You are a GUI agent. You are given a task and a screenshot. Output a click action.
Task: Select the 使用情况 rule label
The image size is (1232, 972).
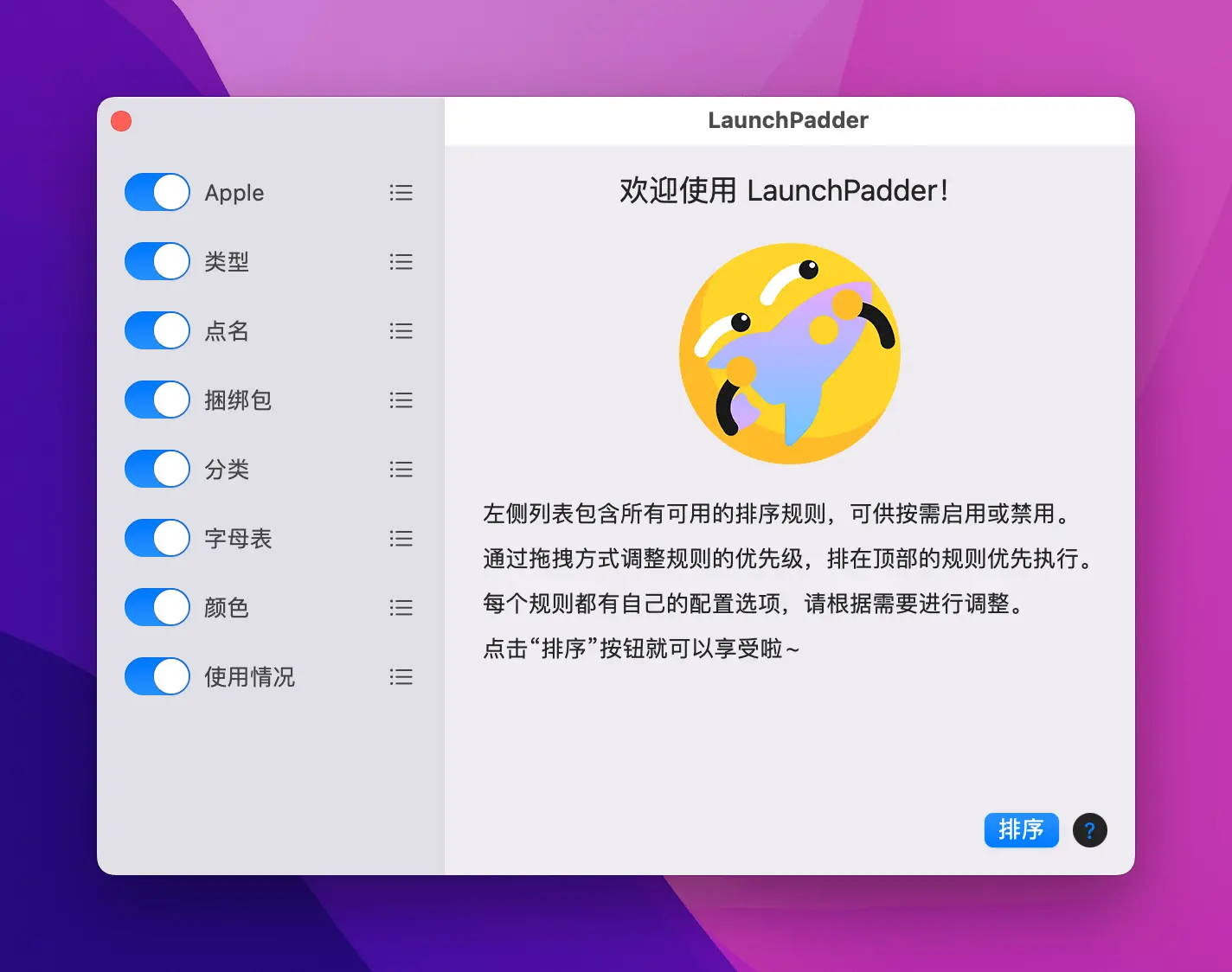coord(249,677)
